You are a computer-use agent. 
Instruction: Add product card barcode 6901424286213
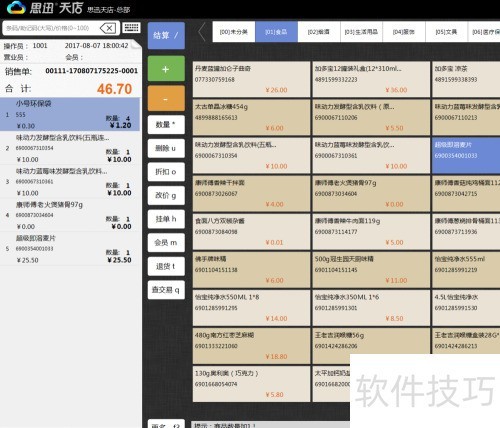click(466, 341)
